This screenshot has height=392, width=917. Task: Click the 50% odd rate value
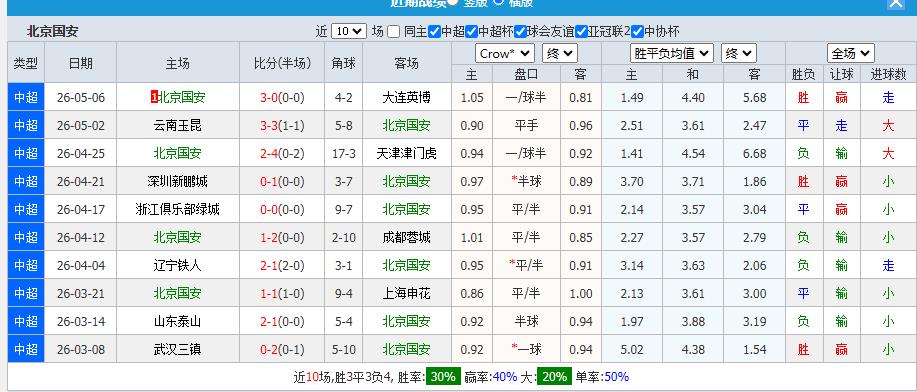(616, 377)
